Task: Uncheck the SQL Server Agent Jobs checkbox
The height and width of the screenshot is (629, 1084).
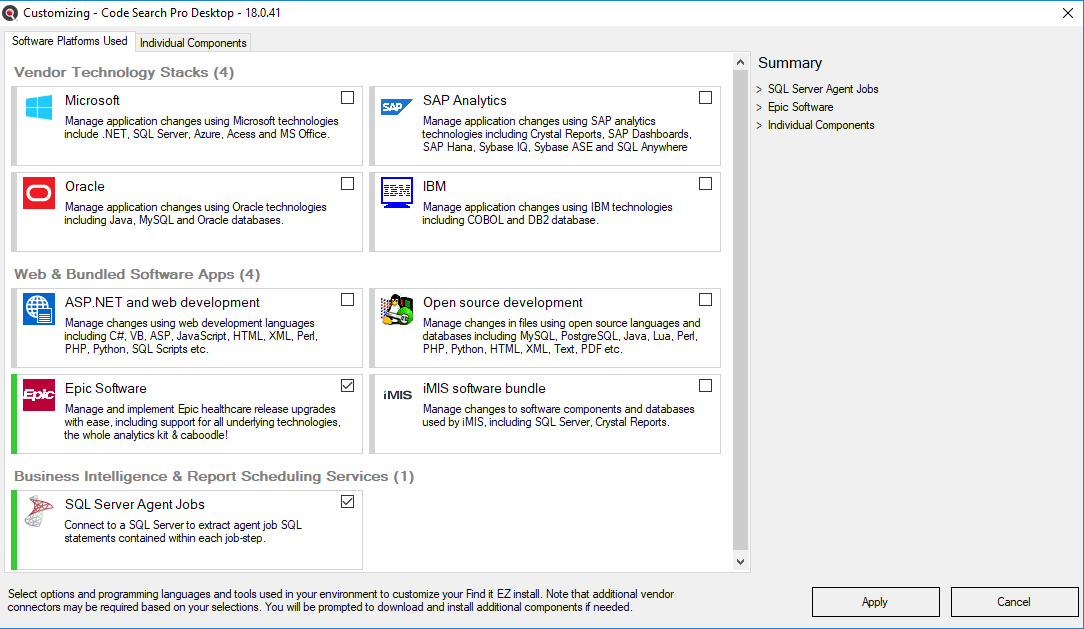Action: (x=348, y=502)
